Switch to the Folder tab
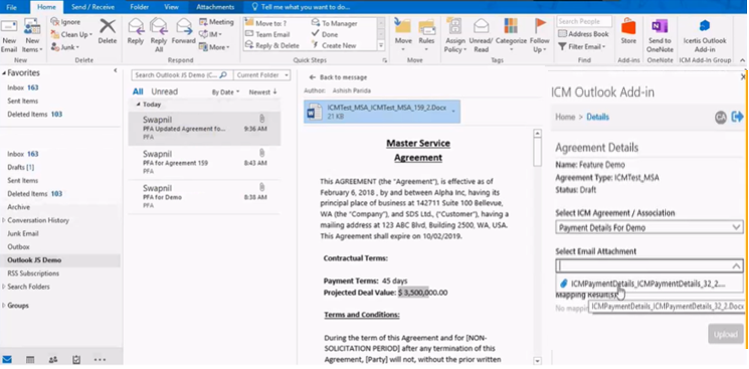This screenshot has width=749, height=369. [x=139, y=7]
